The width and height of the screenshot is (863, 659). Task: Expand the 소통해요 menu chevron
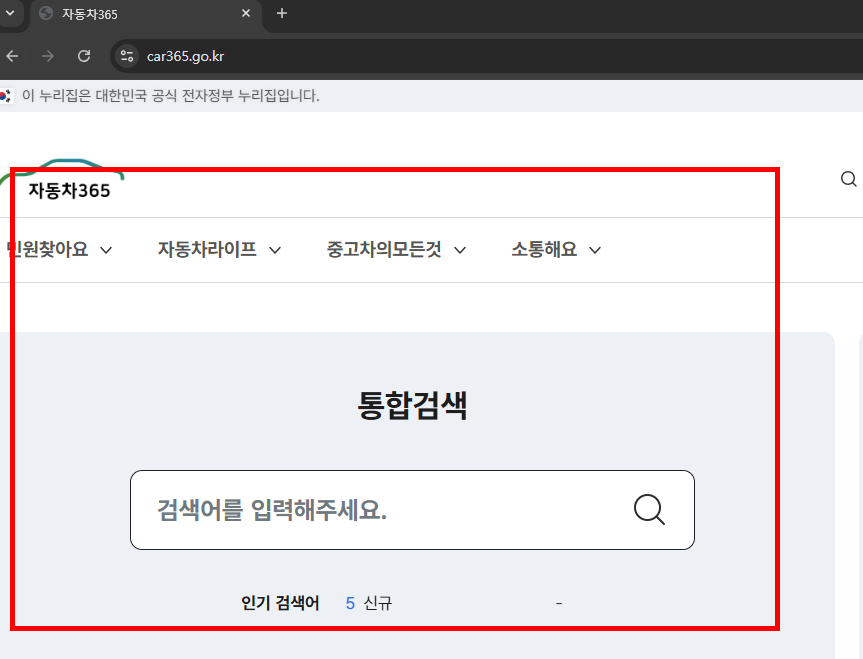click(x=594, y=250)
